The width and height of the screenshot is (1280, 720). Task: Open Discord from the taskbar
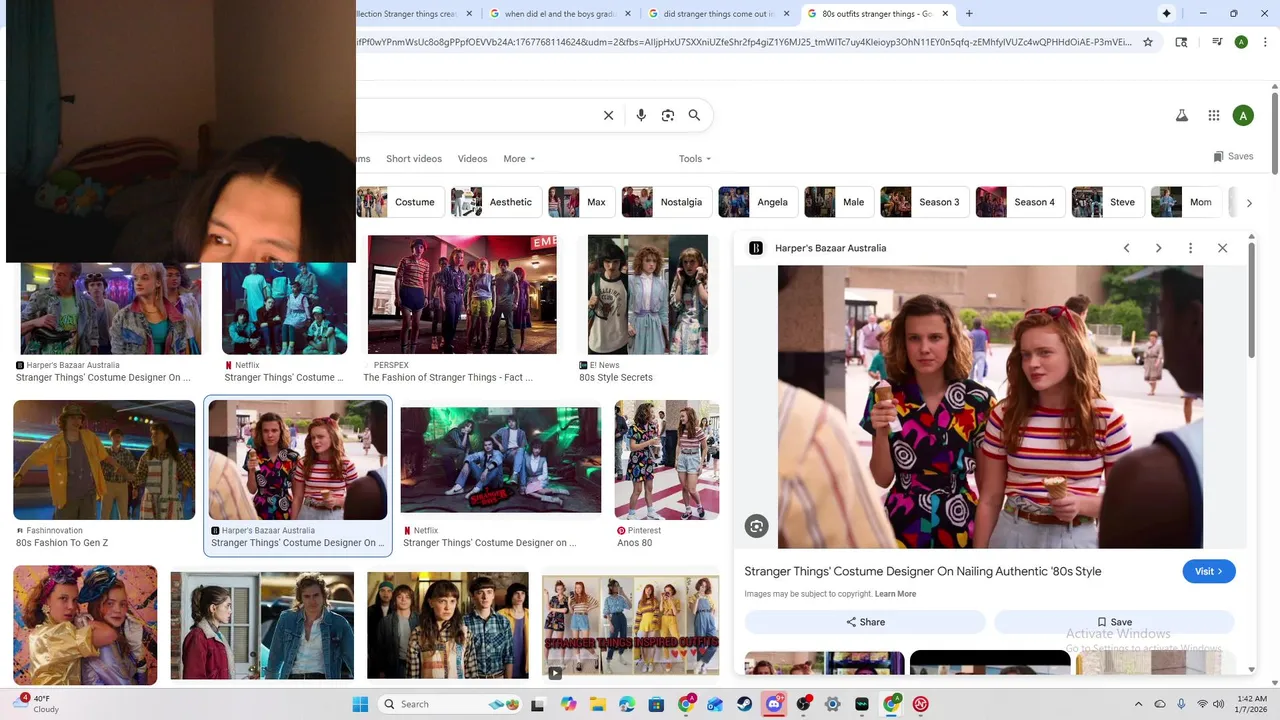point(774,704)
